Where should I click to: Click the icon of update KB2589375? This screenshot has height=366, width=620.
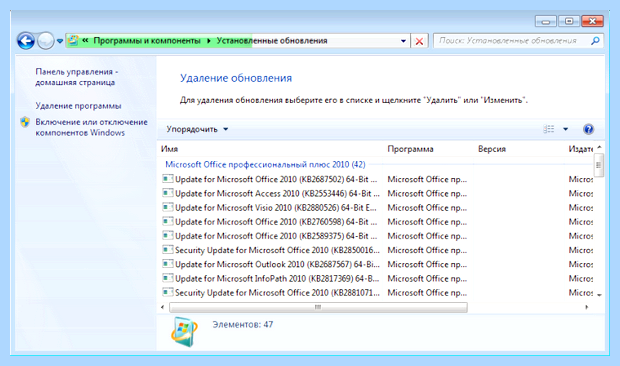click(168, 236)
